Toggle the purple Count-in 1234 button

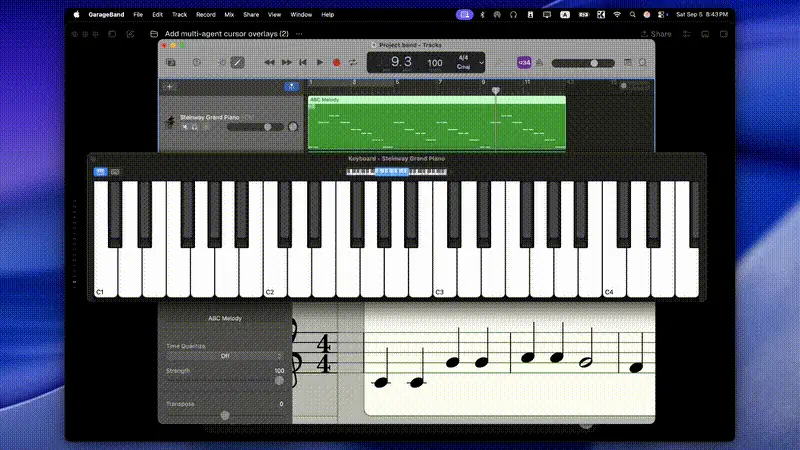click(x=524, y=63)
